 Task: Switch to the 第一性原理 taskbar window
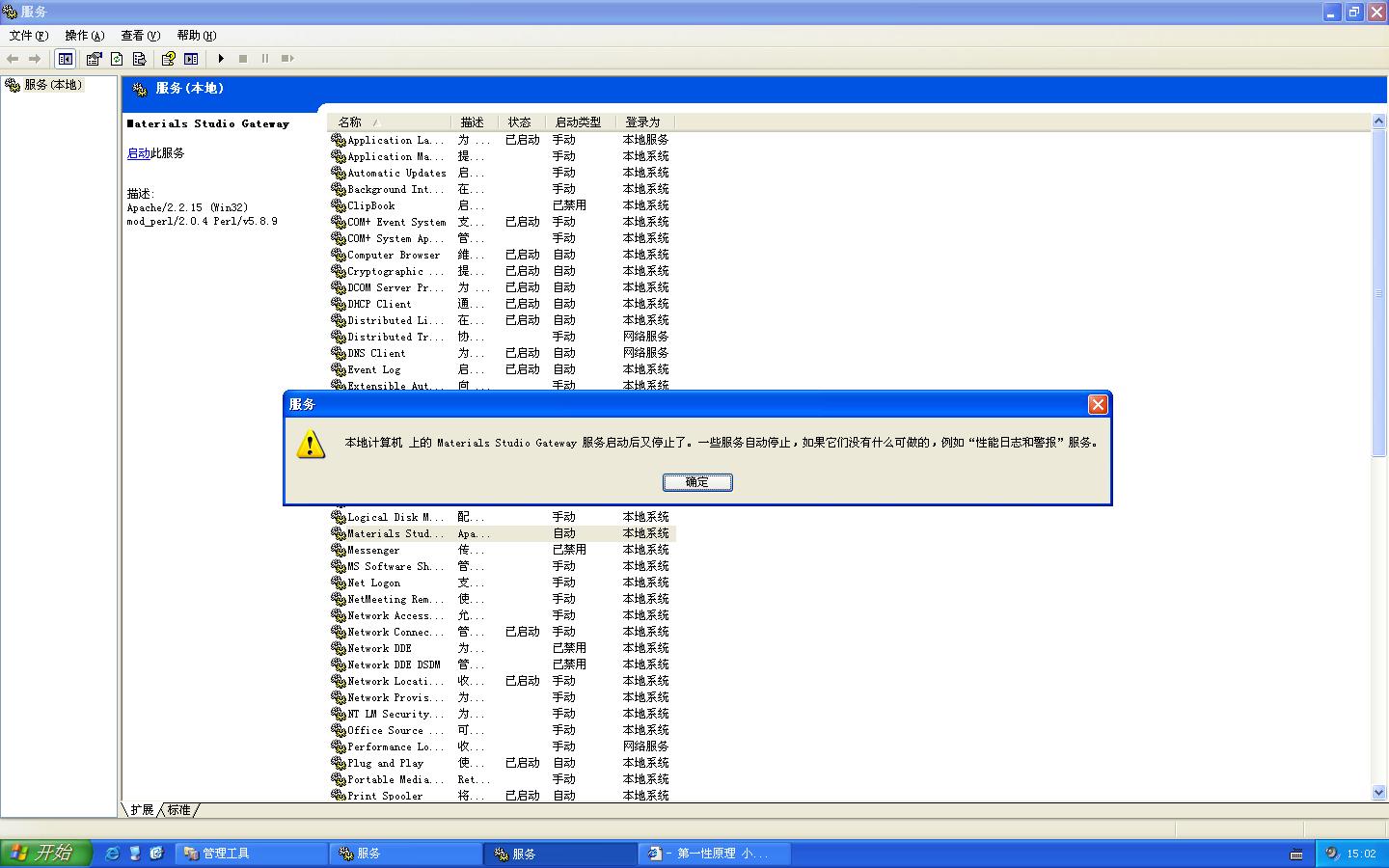(x=717, y=854)
